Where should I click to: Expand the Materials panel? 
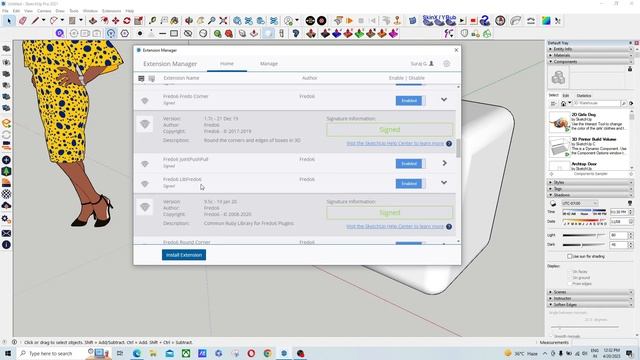[x=589, y=55]
